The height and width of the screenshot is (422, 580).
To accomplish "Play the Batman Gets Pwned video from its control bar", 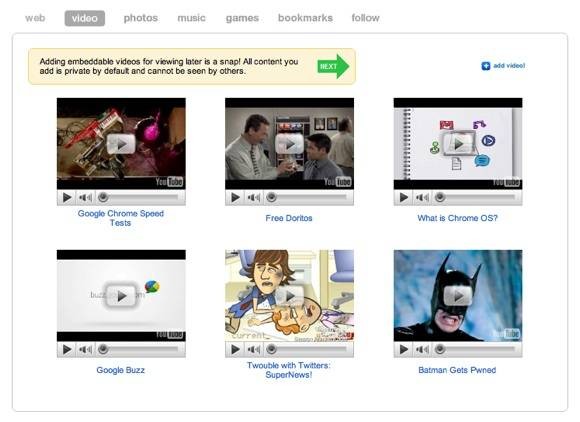I will (x=404, y=350).
